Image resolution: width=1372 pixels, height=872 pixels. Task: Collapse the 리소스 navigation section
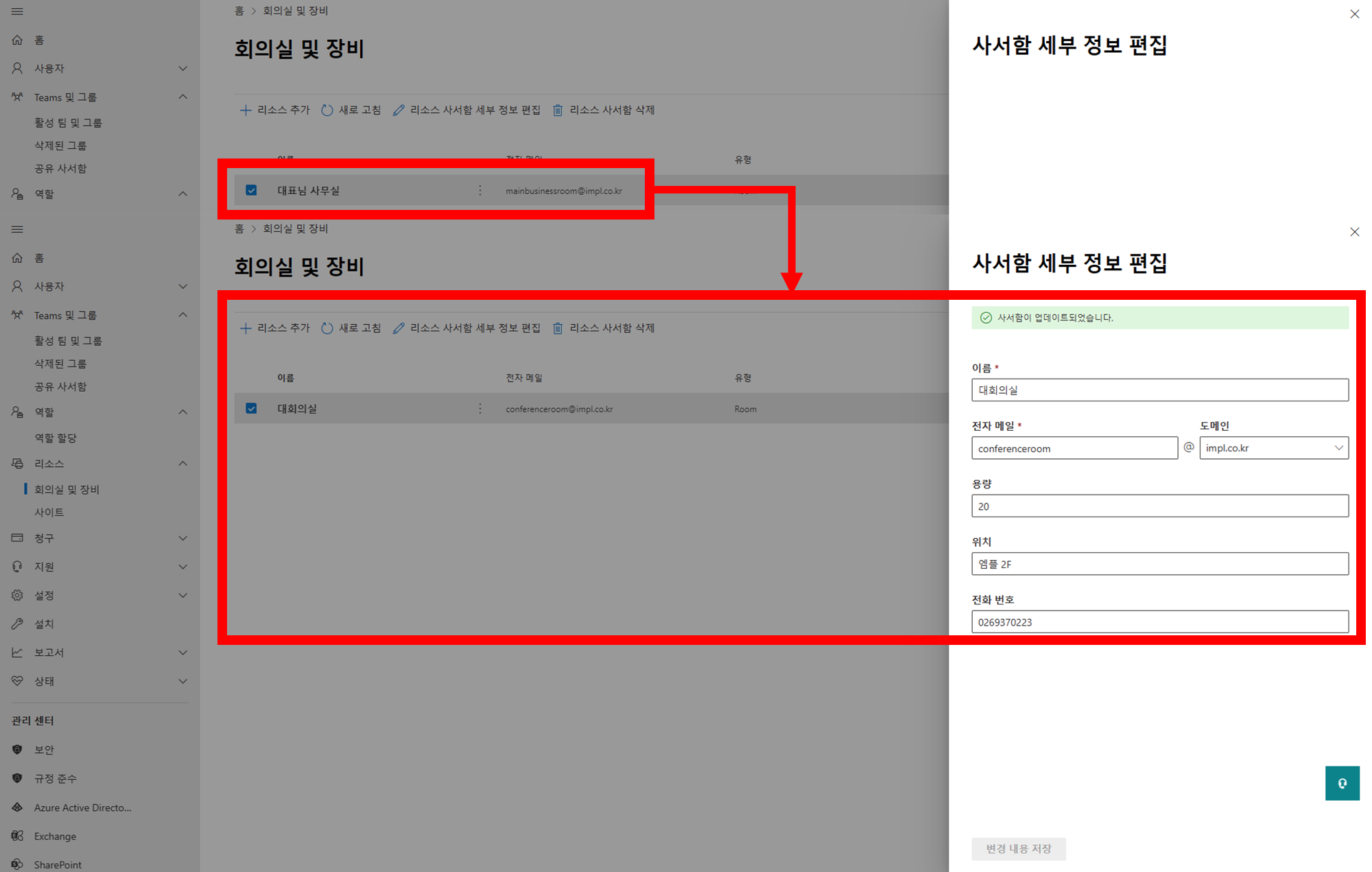[182, 464]
